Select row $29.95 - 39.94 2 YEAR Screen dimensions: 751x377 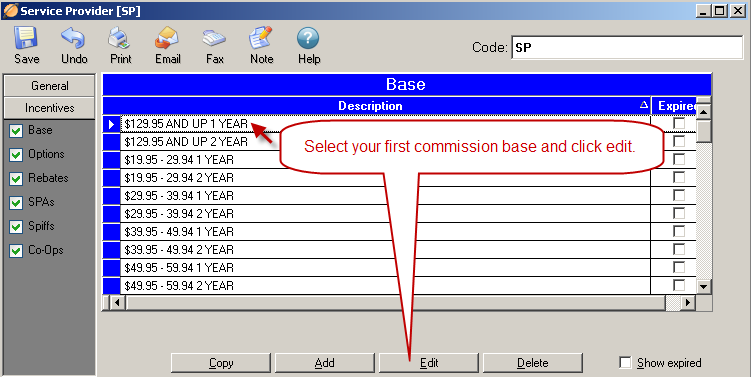point(386,214)
